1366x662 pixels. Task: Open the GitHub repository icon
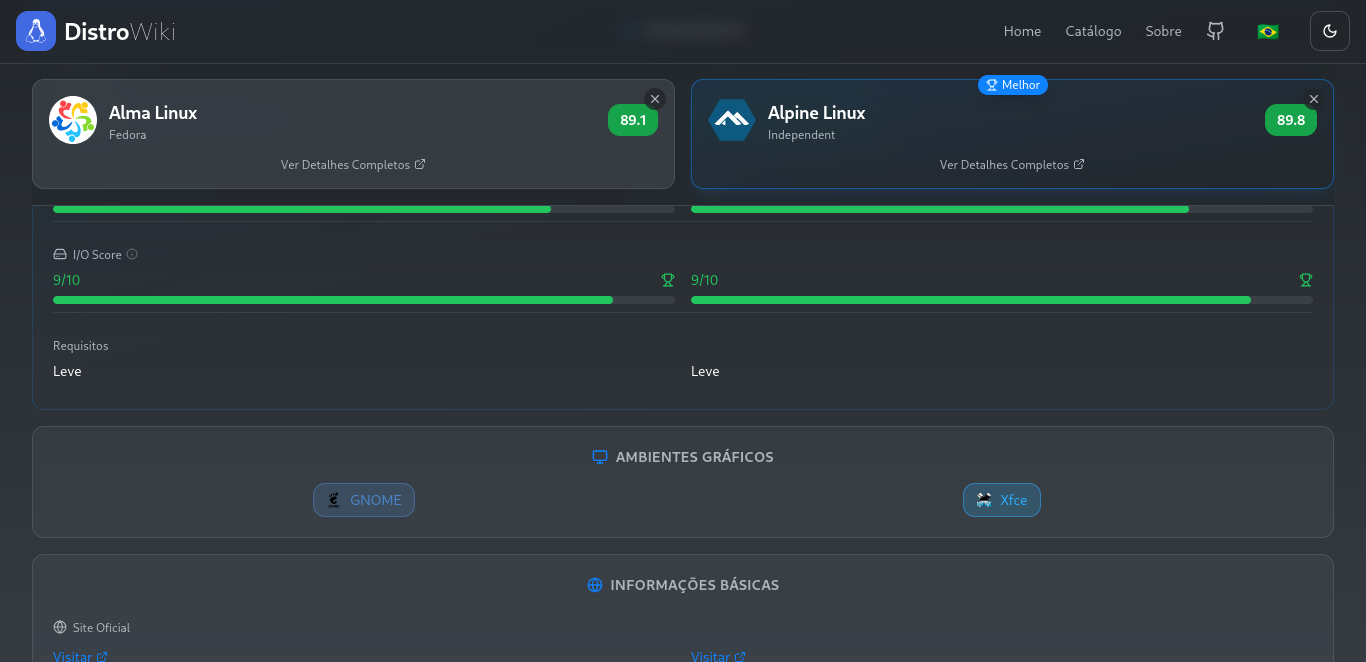tap(1215, 31)
